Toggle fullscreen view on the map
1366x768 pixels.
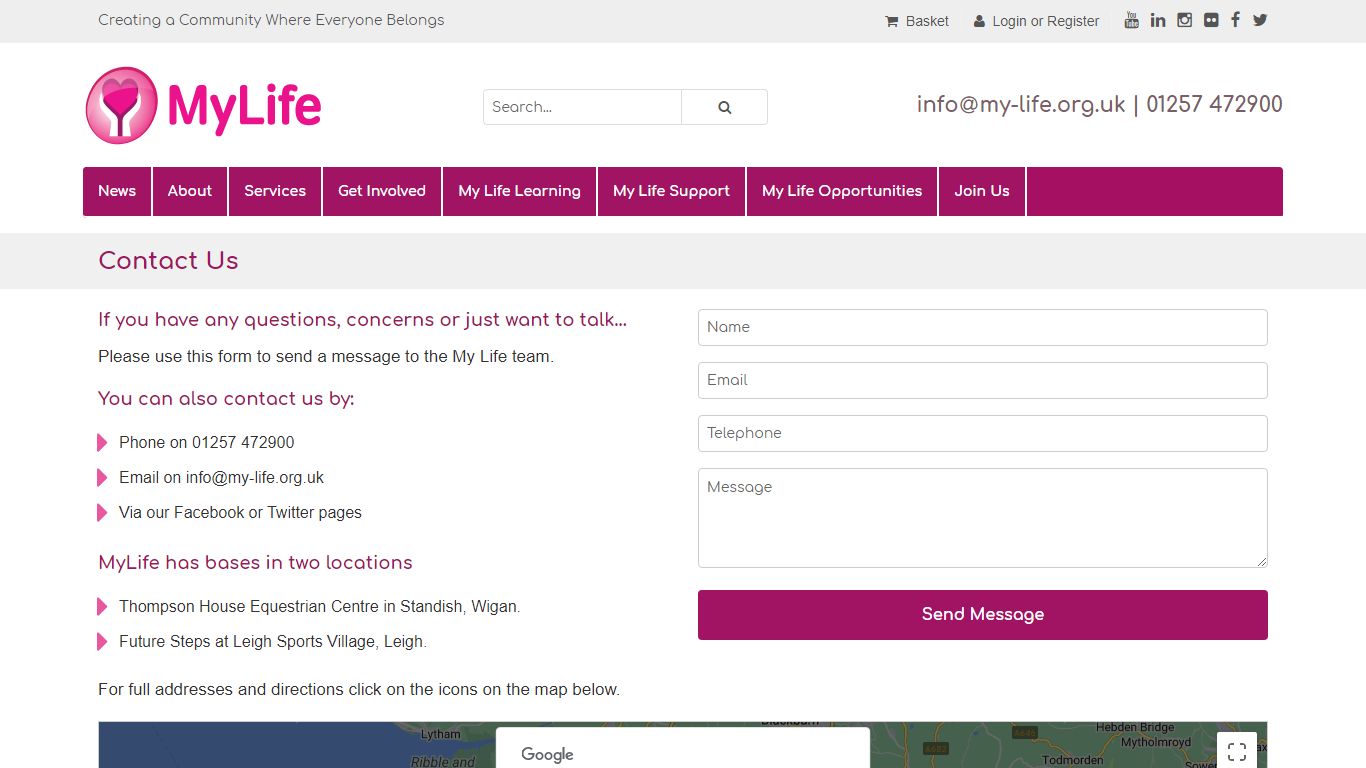pyautogui.click(x=1237, y=751)
